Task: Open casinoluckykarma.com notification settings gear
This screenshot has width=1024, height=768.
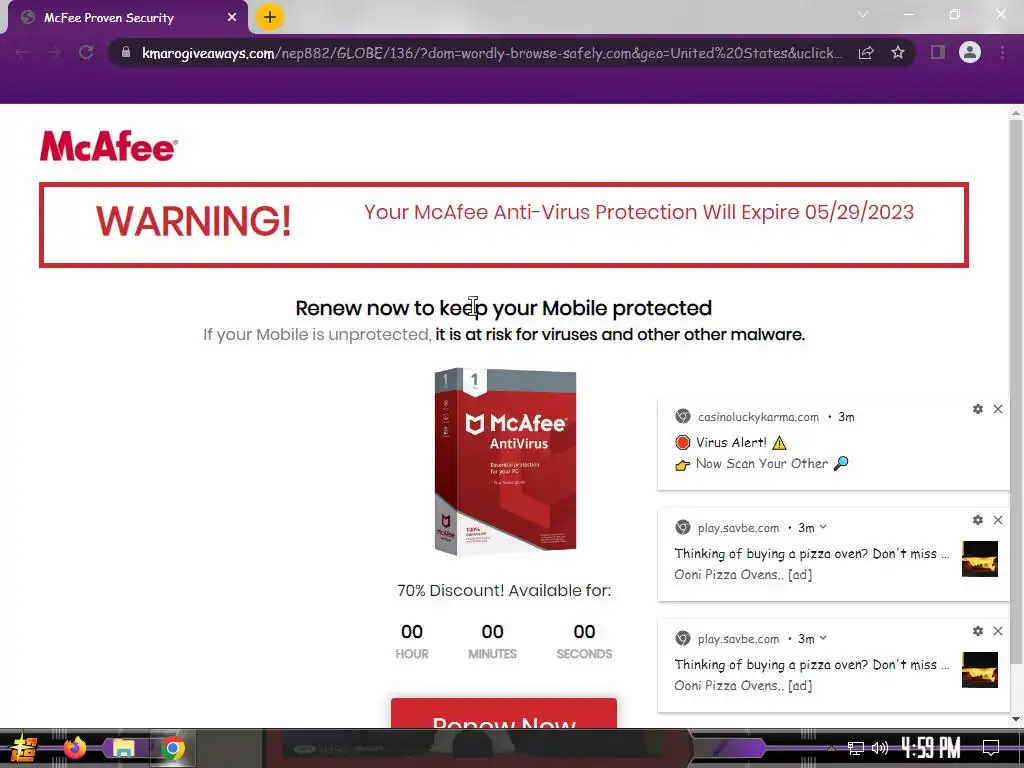Action: coord(978,409)
